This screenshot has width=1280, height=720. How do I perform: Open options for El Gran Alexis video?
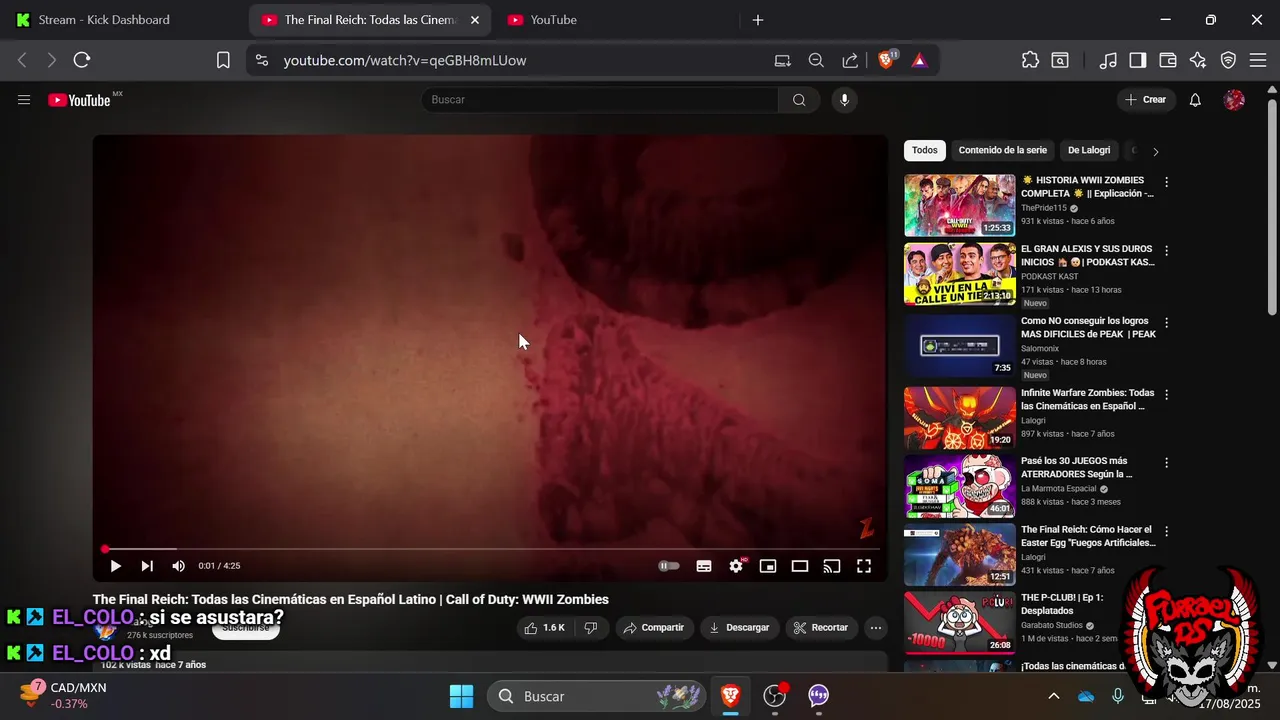point(1166,250)
